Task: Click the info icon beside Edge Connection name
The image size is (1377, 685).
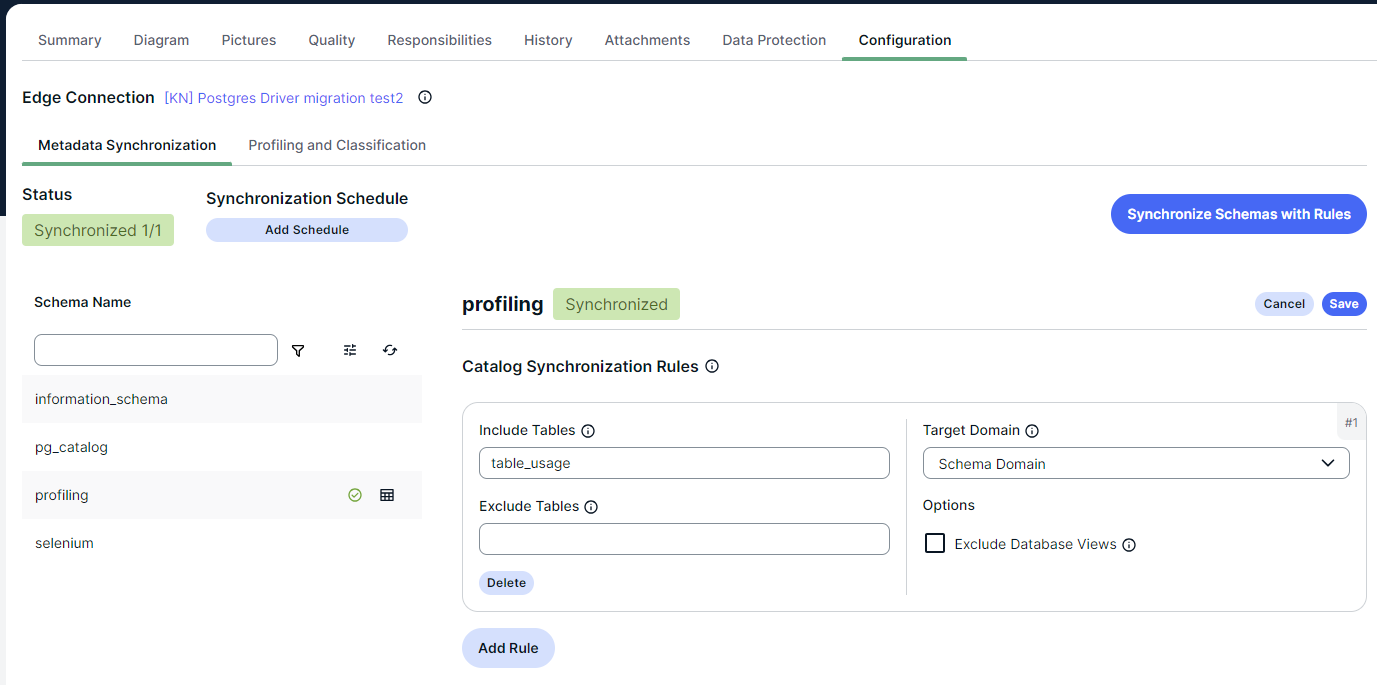Action: (x=425, y=97)
